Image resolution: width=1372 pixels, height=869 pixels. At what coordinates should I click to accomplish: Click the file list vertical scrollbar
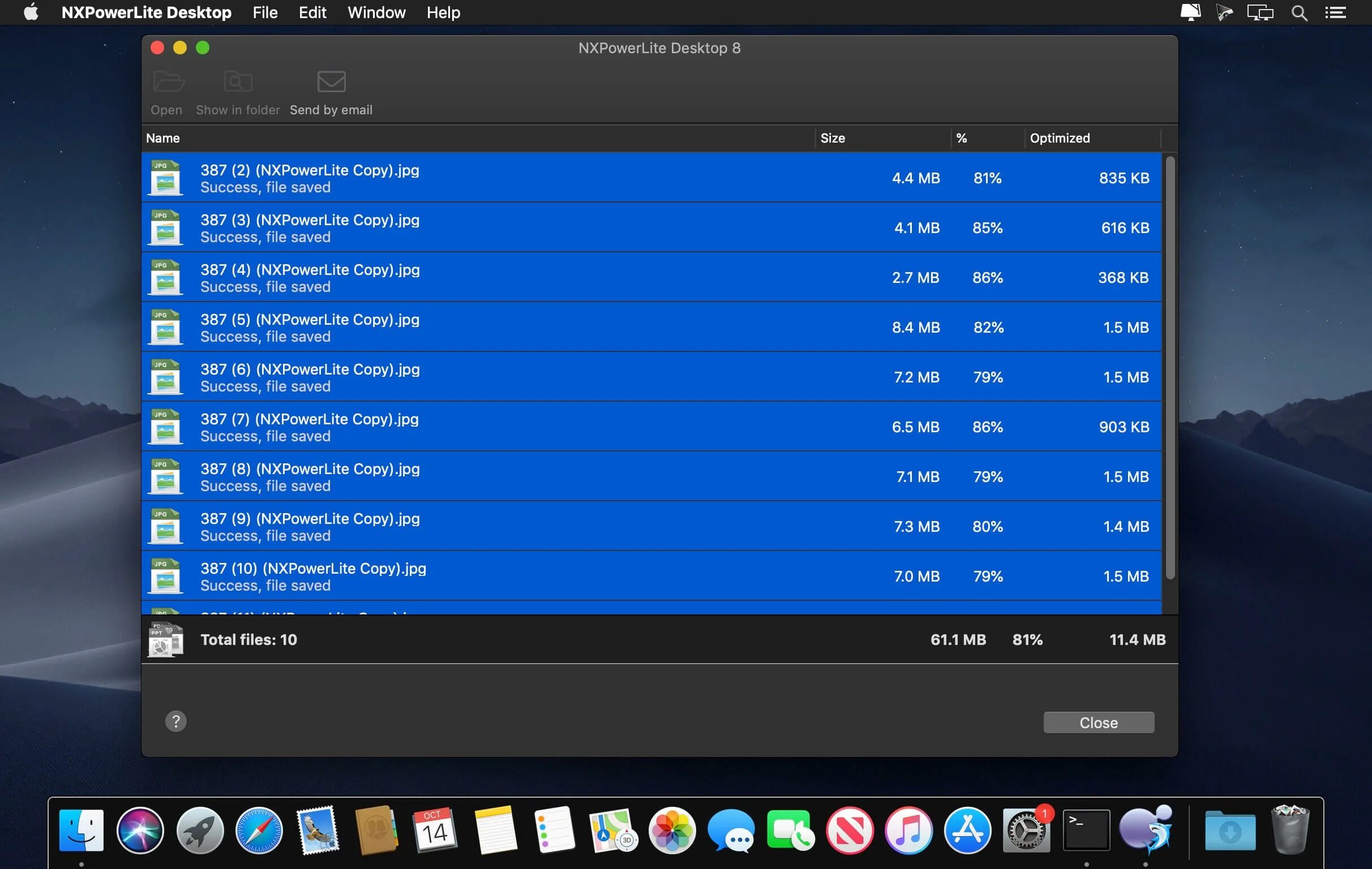tap(1170, 367)
